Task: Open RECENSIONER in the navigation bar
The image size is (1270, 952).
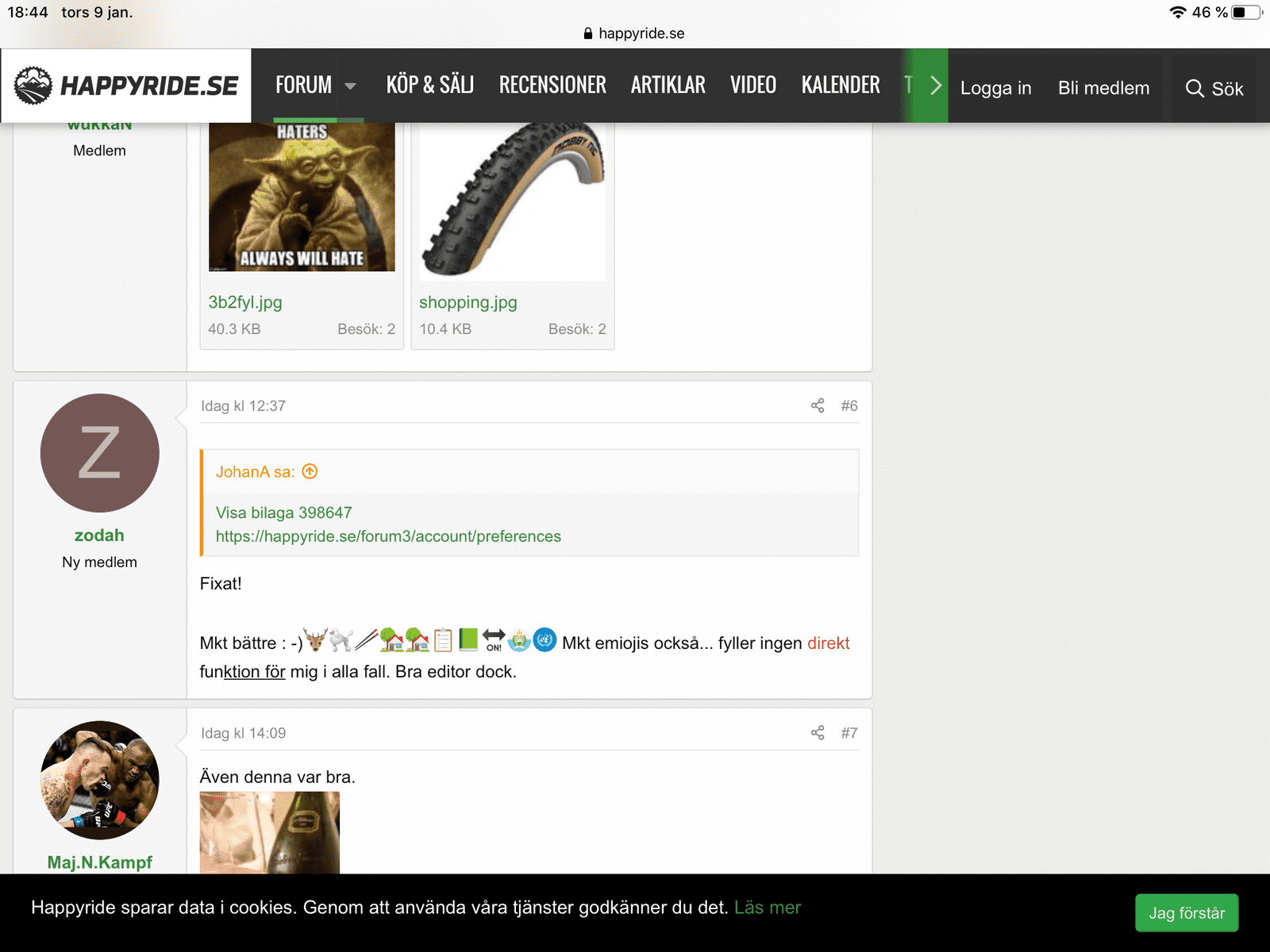Action: pyautogui.click(x=552, y=85)
